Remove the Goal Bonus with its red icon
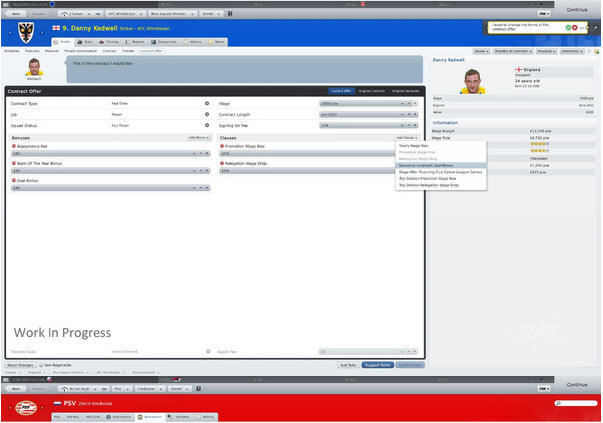 click(14, 180)
